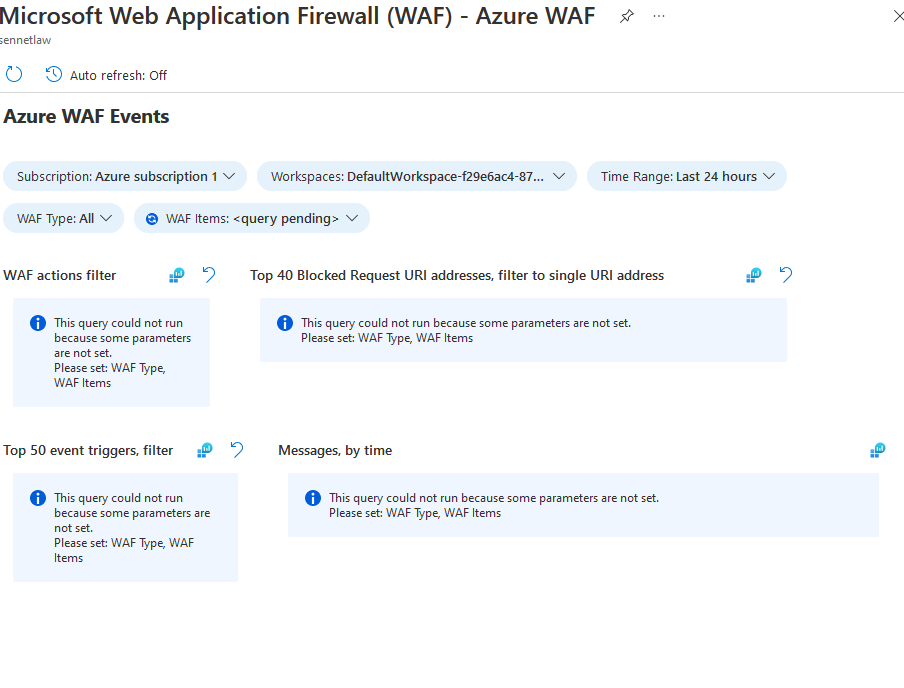Viewport: 904px width, 688px height.
Task: Reset the Top 50 event triggers filter
Action: [x=237, y=450]
